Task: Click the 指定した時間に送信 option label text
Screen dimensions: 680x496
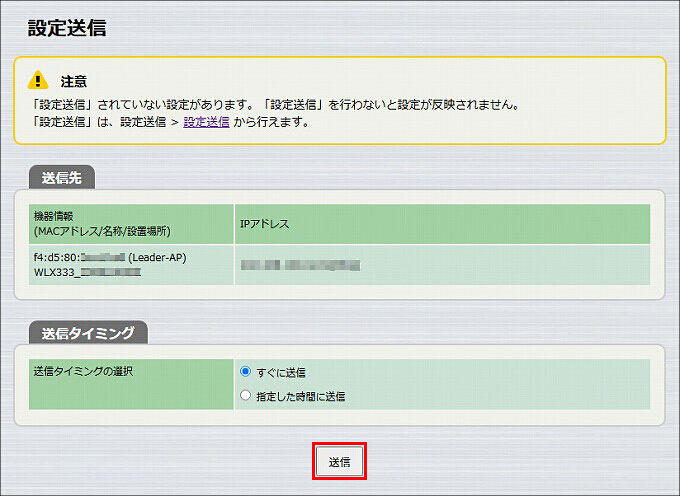Action: tap(301, 396)
